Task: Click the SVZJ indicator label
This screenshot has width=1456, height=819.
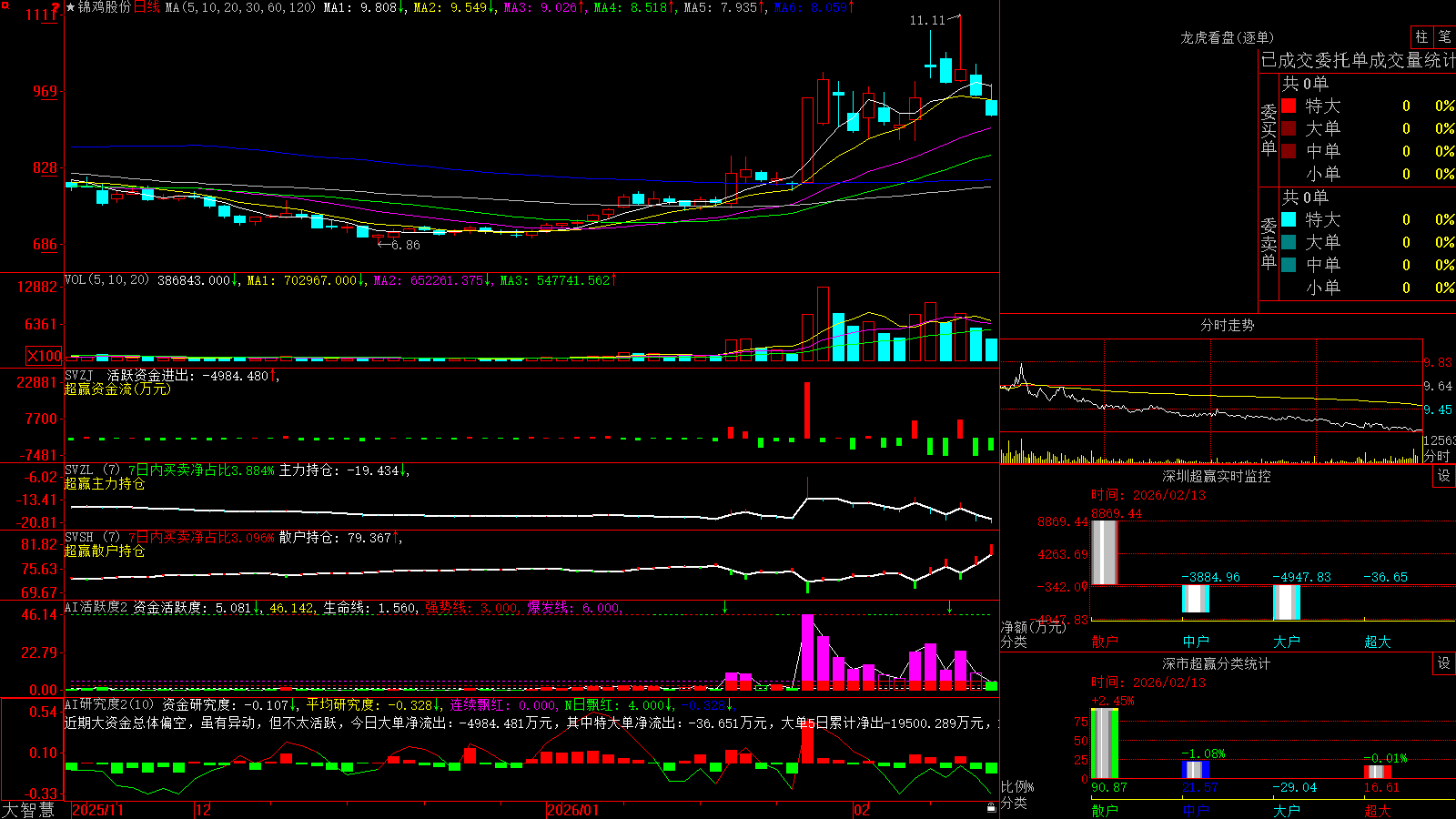Action: (x=79, y=375)
